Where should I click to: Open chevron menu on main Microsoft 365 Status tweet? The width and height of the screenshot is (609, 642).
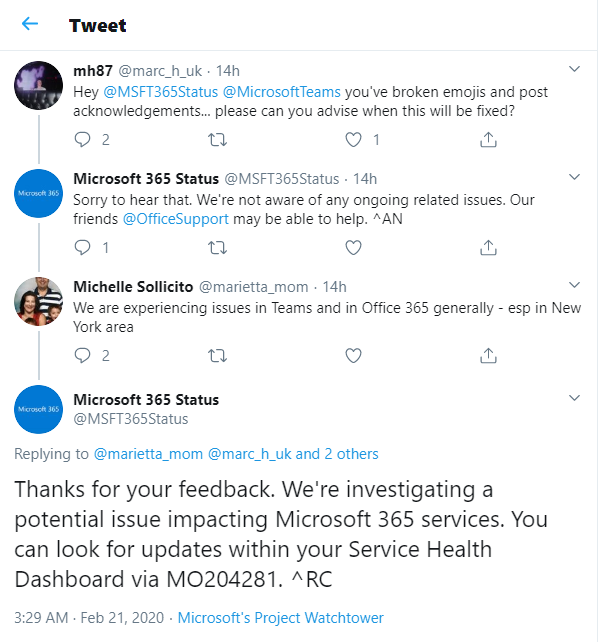click(x=575, y=398)
